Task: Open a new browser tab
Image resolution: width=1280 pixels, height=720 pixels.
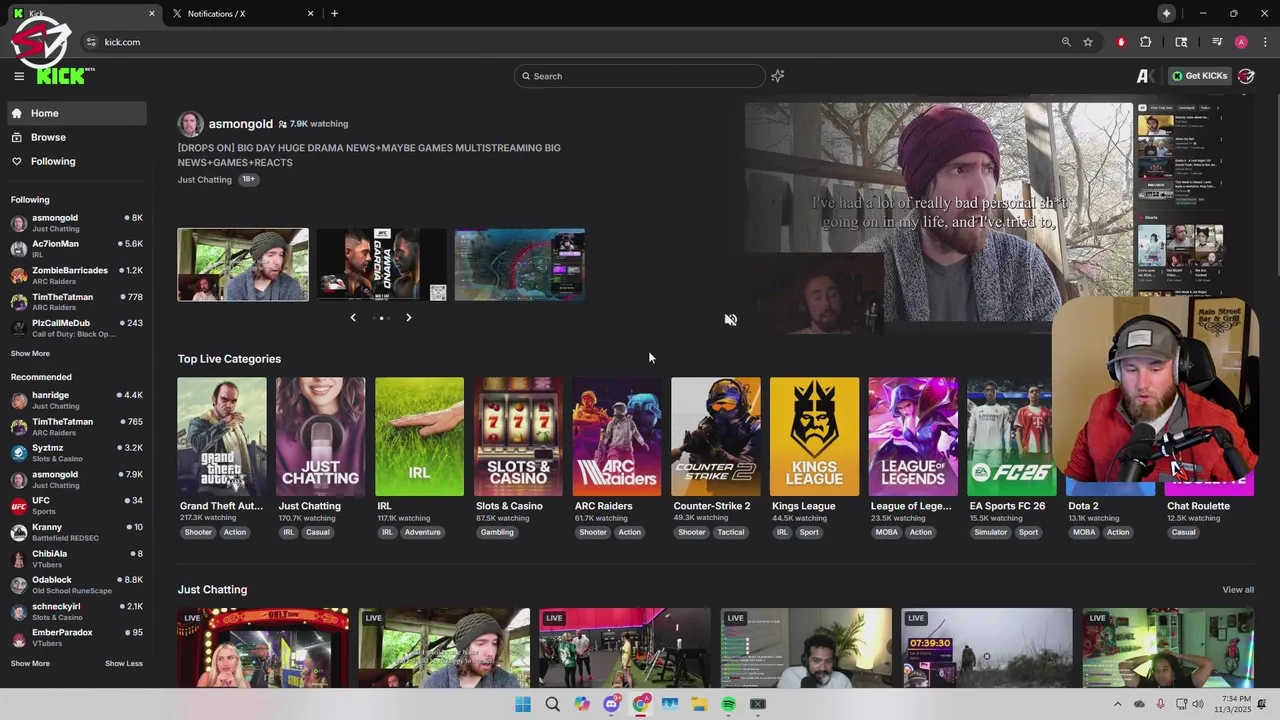Action: (x=334, y=13)
